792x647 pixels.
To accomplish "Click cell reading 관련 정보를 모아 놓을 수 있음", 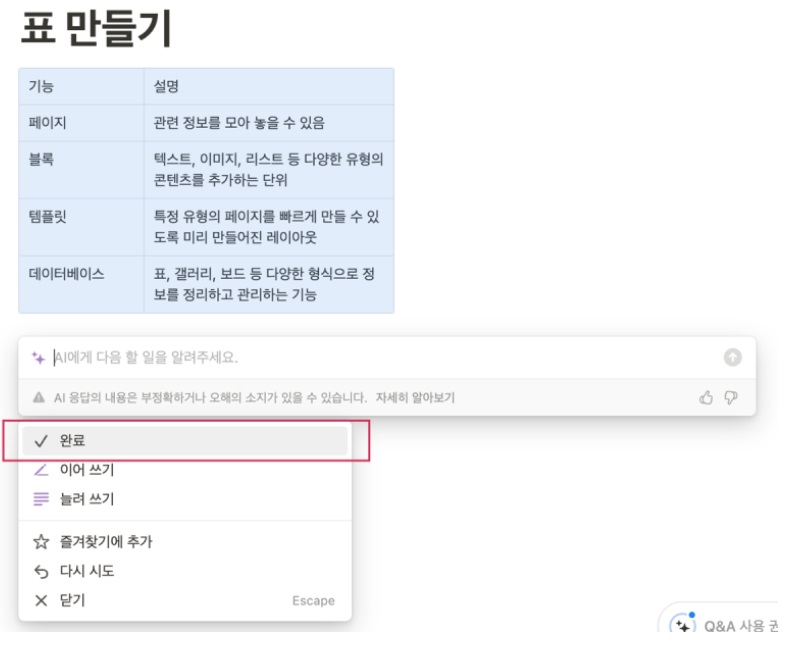I will click(269, 123).
